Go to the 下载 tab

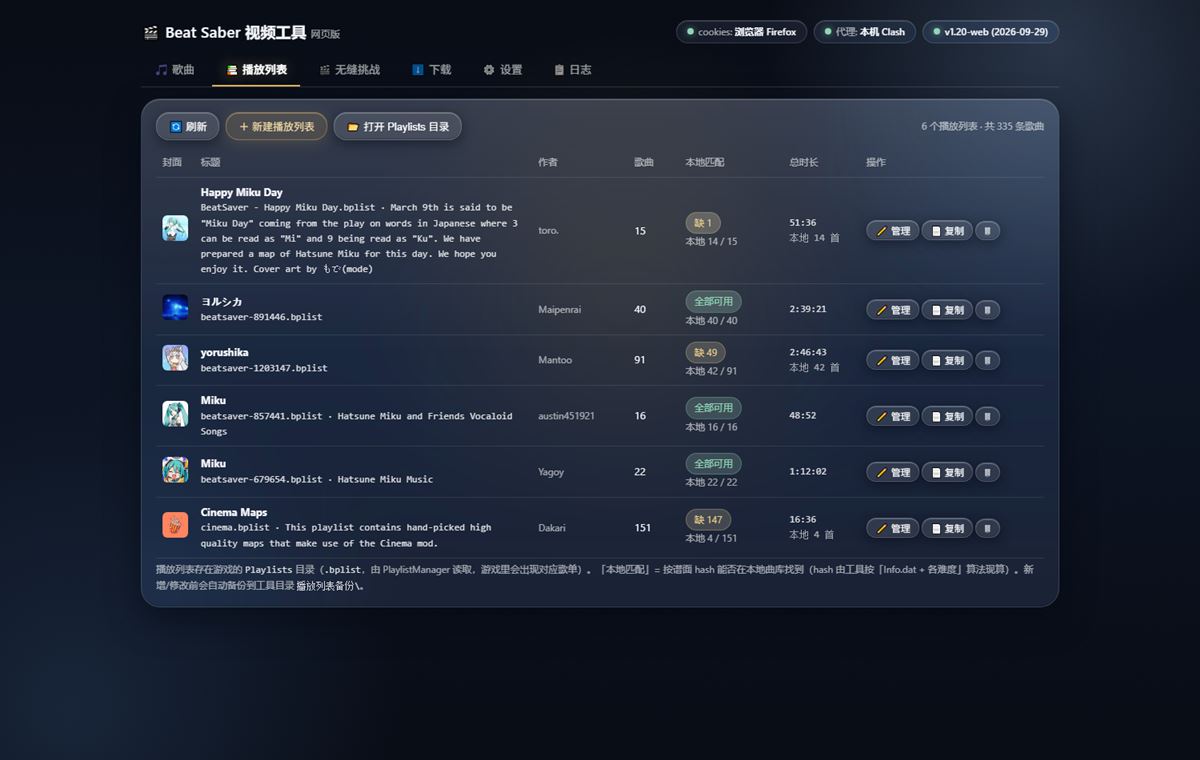point(431,70)
